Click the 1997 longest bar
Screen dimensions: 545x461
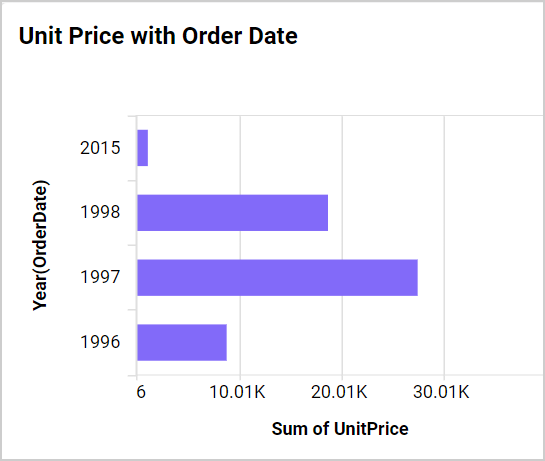(x=277, y=277)
